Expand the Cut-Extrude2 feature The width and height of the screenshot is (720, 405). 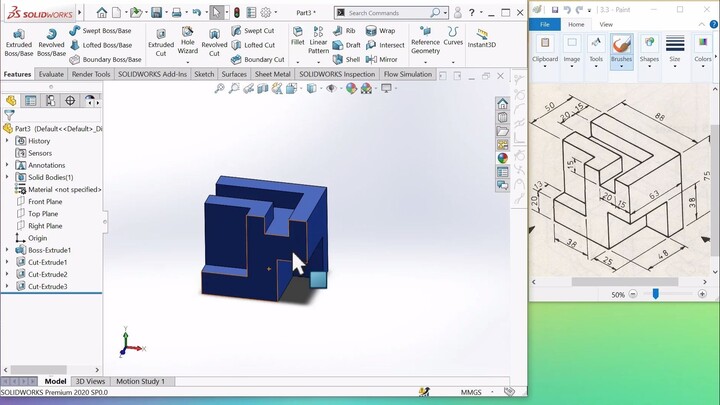[7, 275]
